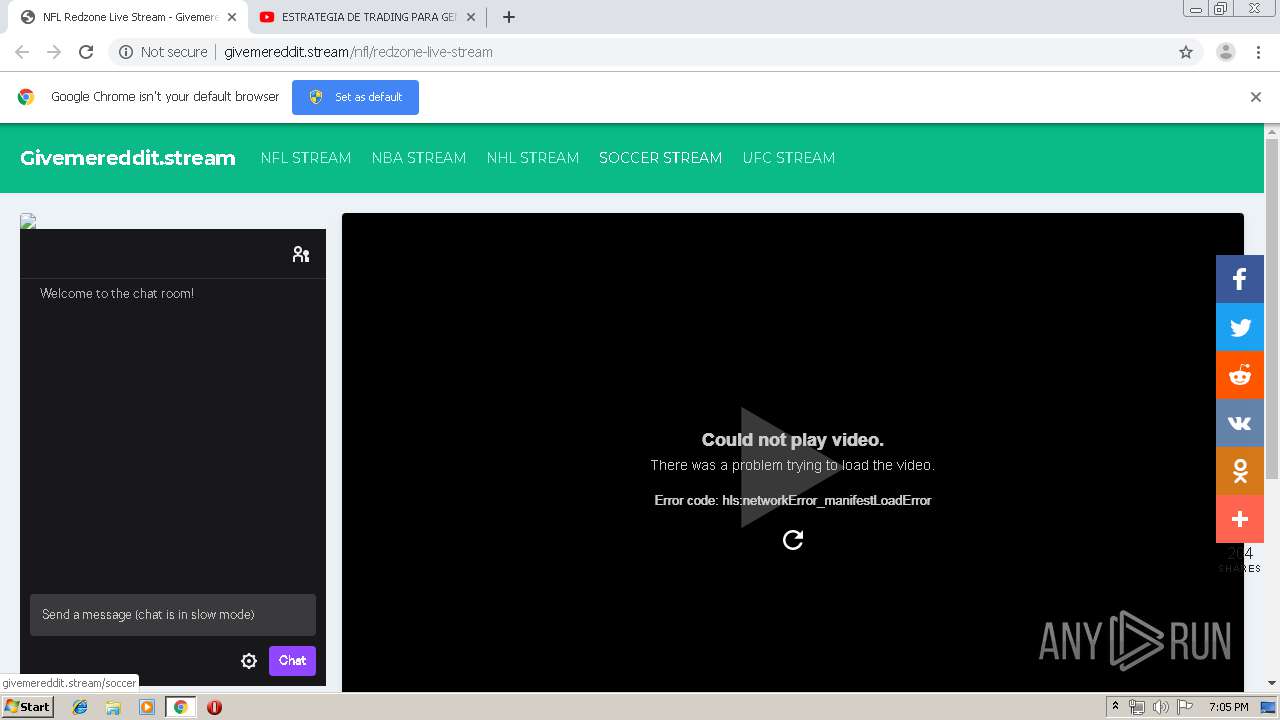Open the Action Center flag icon

[x=1185, y=707]
